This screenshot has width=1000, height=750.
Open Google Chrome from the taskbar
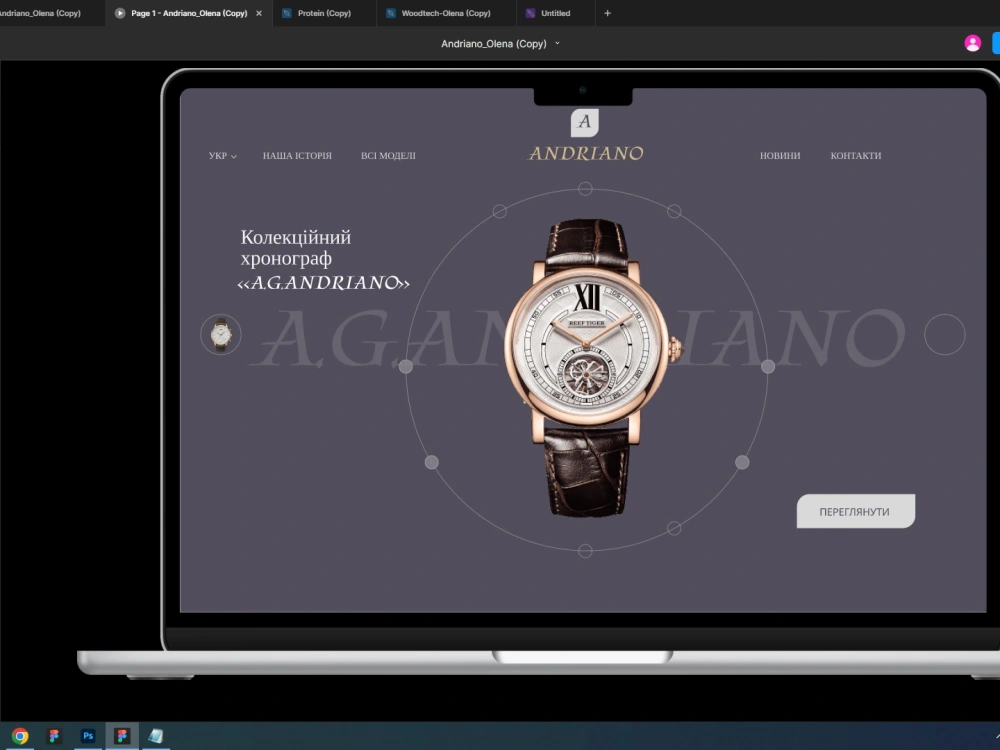tap(20, 736)
